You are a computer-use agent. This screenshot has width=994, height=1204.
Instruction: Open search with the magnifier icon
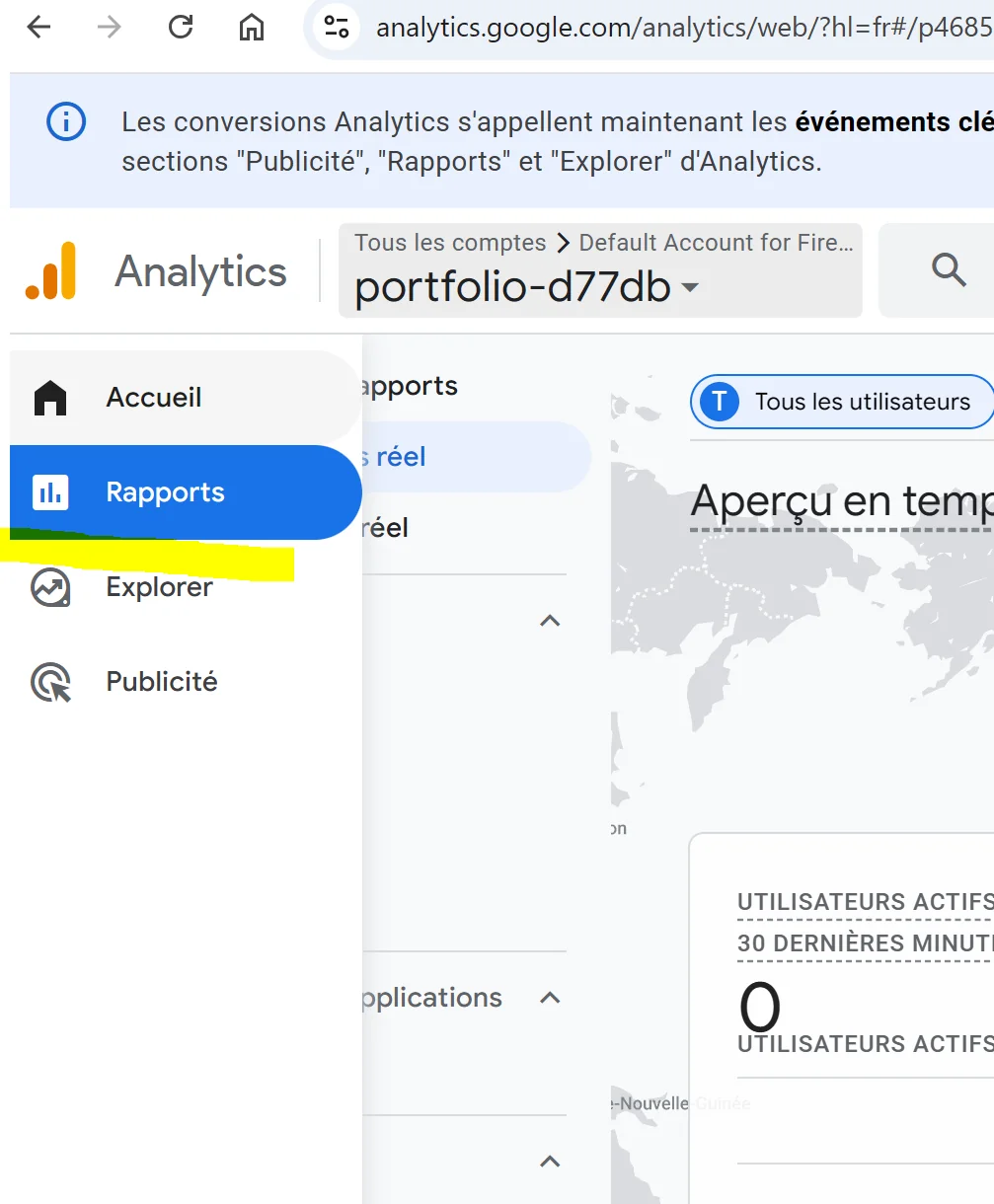pyautogui.click(x=949, y=269)
